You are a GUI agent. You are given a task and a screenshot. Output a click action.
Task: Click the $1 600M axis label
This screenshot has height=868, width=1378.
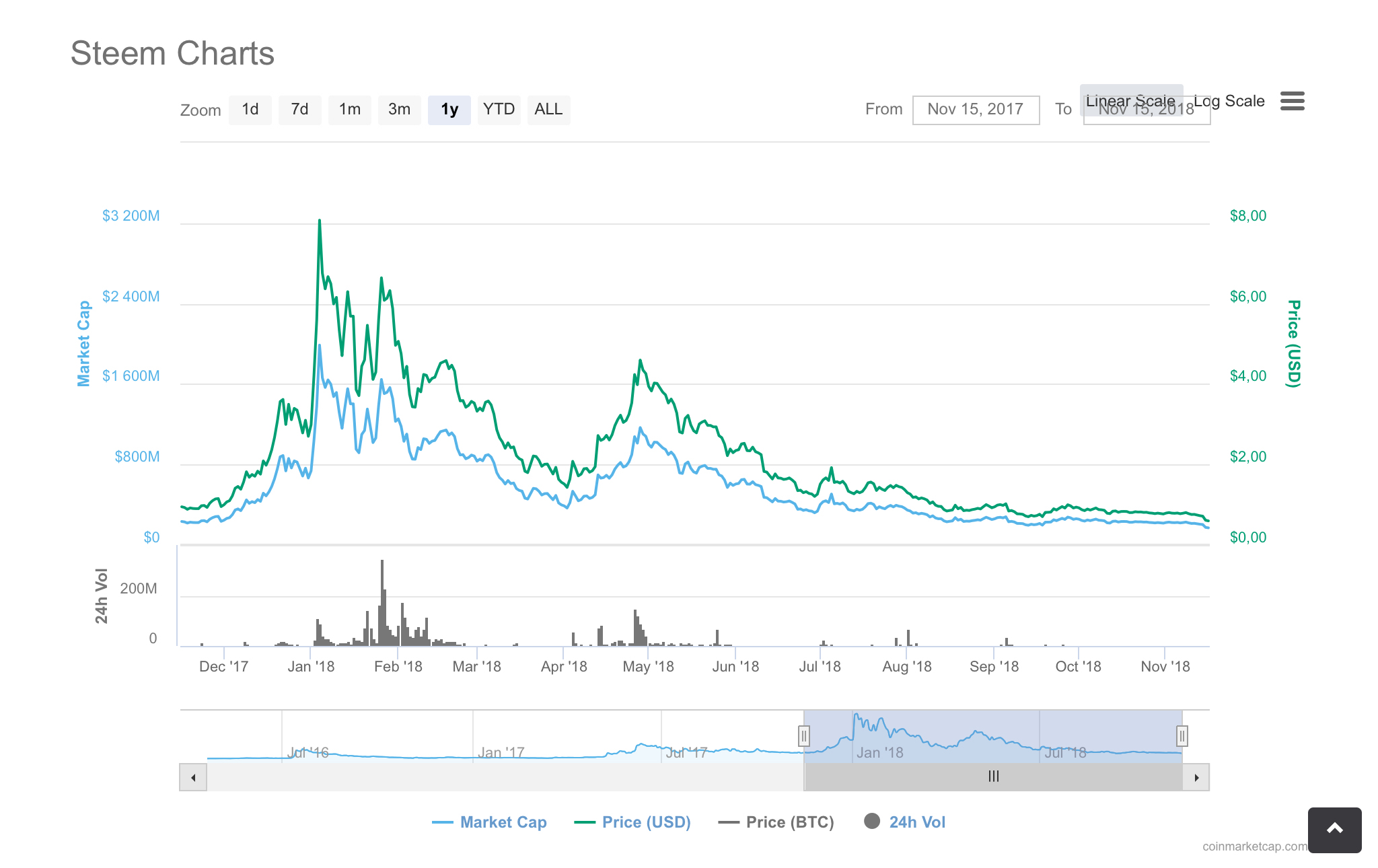pos(131,376)
